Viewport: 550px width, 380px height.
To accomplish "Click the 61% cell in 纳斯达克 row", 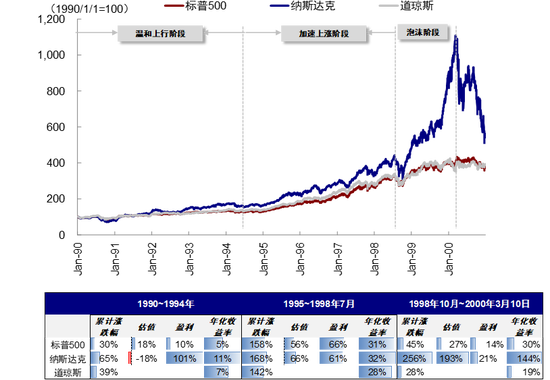I will [x=337, y=359].
